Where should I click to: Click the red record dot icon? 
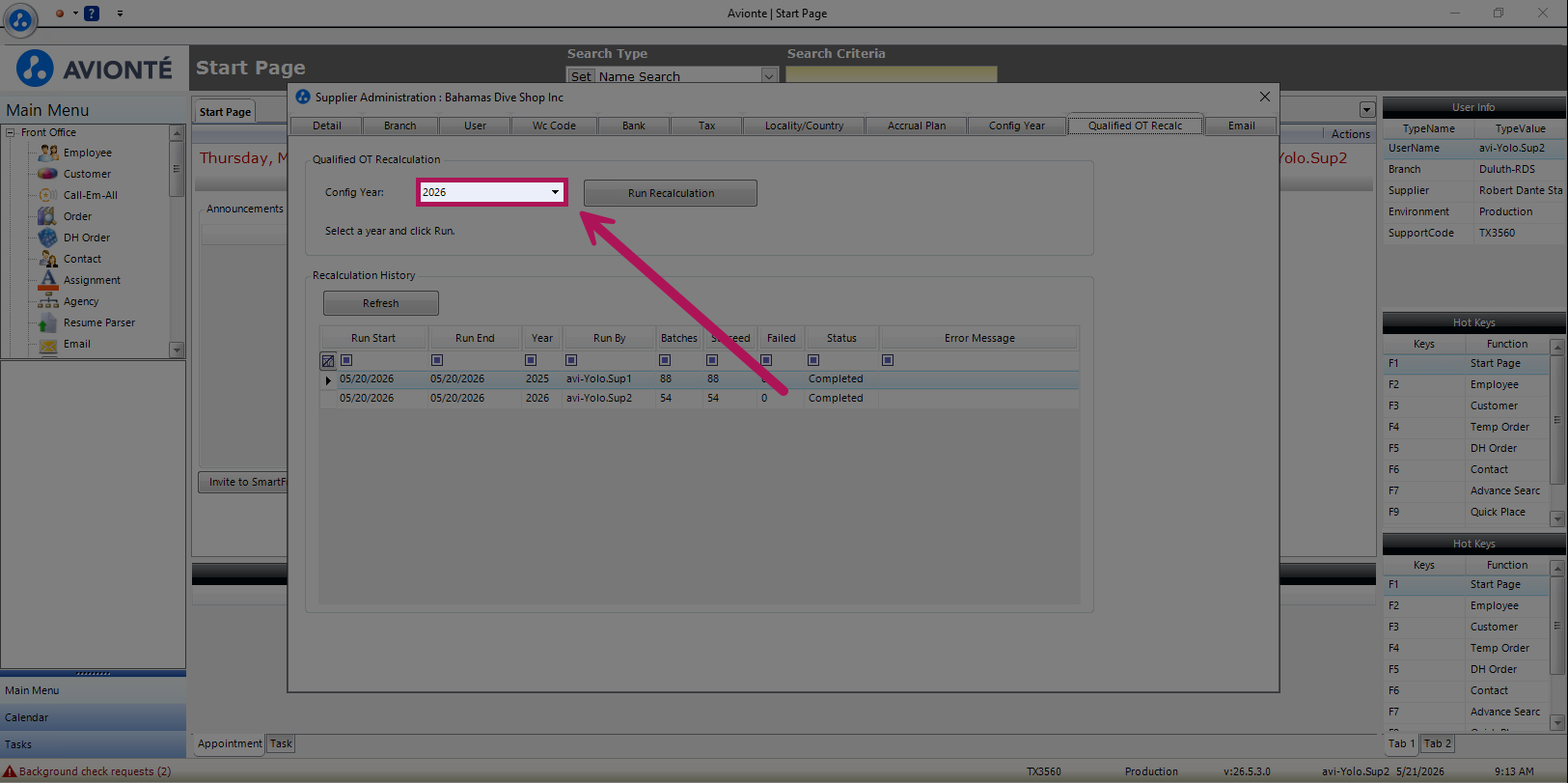click(60, 14)
